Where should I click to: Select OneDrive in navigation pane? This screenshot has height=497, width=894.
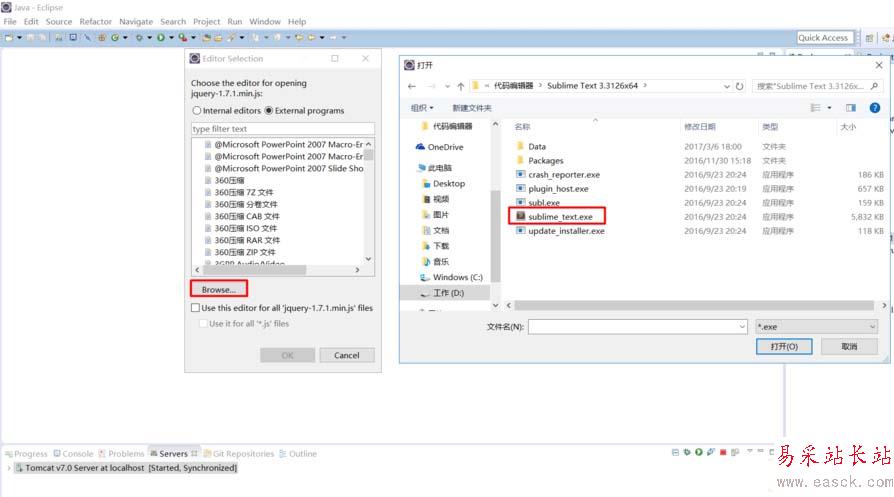440,147
